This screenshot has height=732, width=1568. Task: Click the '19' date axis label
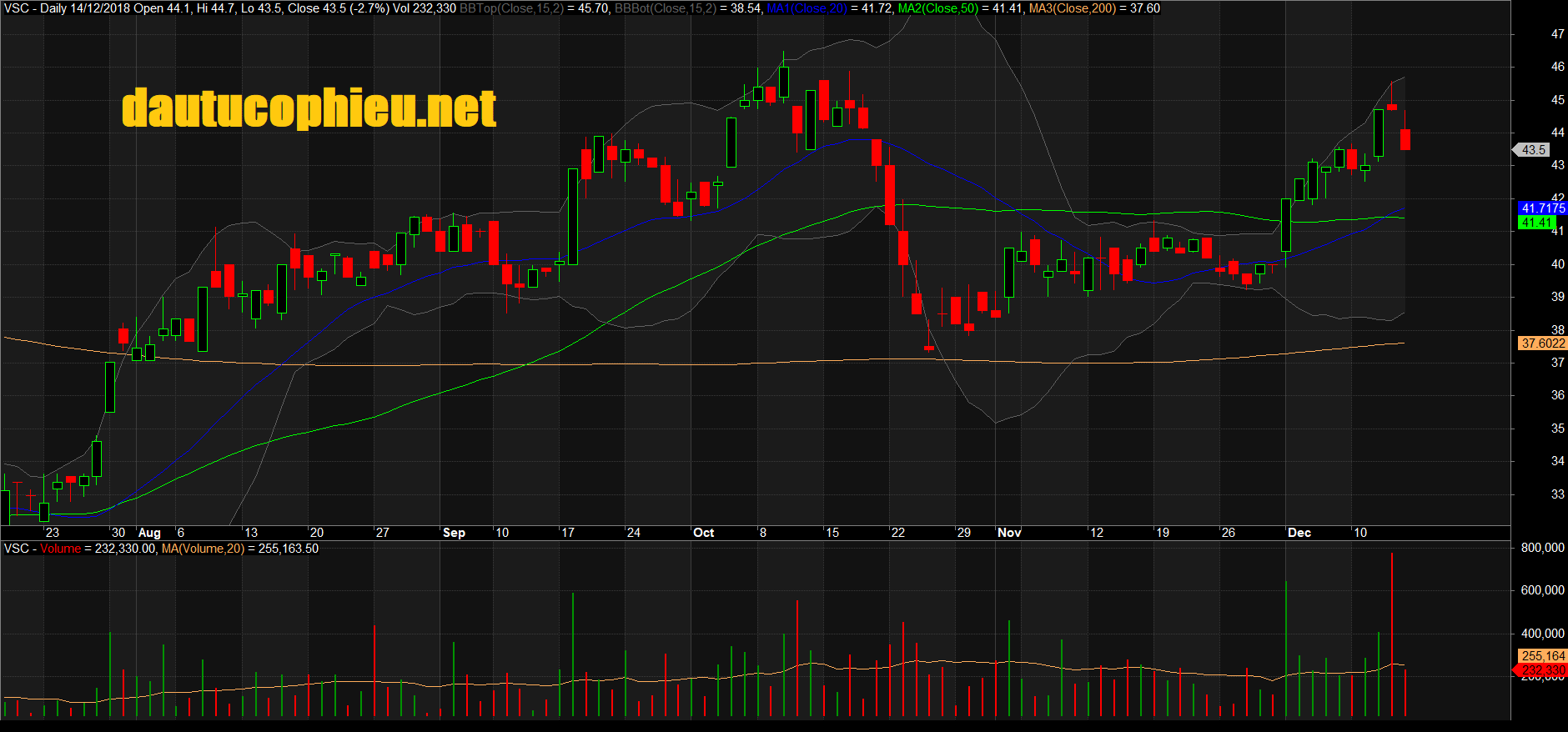(x=1162, y=533)
